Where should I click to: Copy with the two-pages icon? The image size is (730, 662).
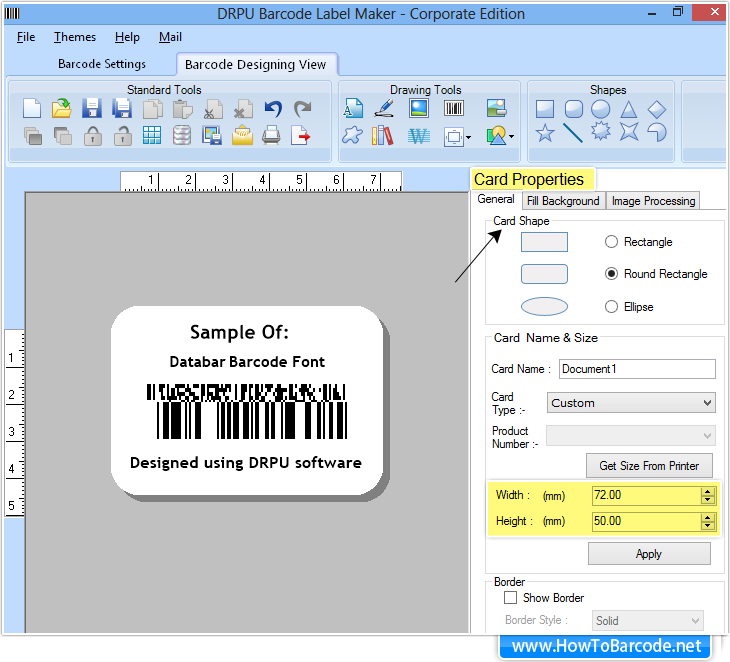coord(152,109)
